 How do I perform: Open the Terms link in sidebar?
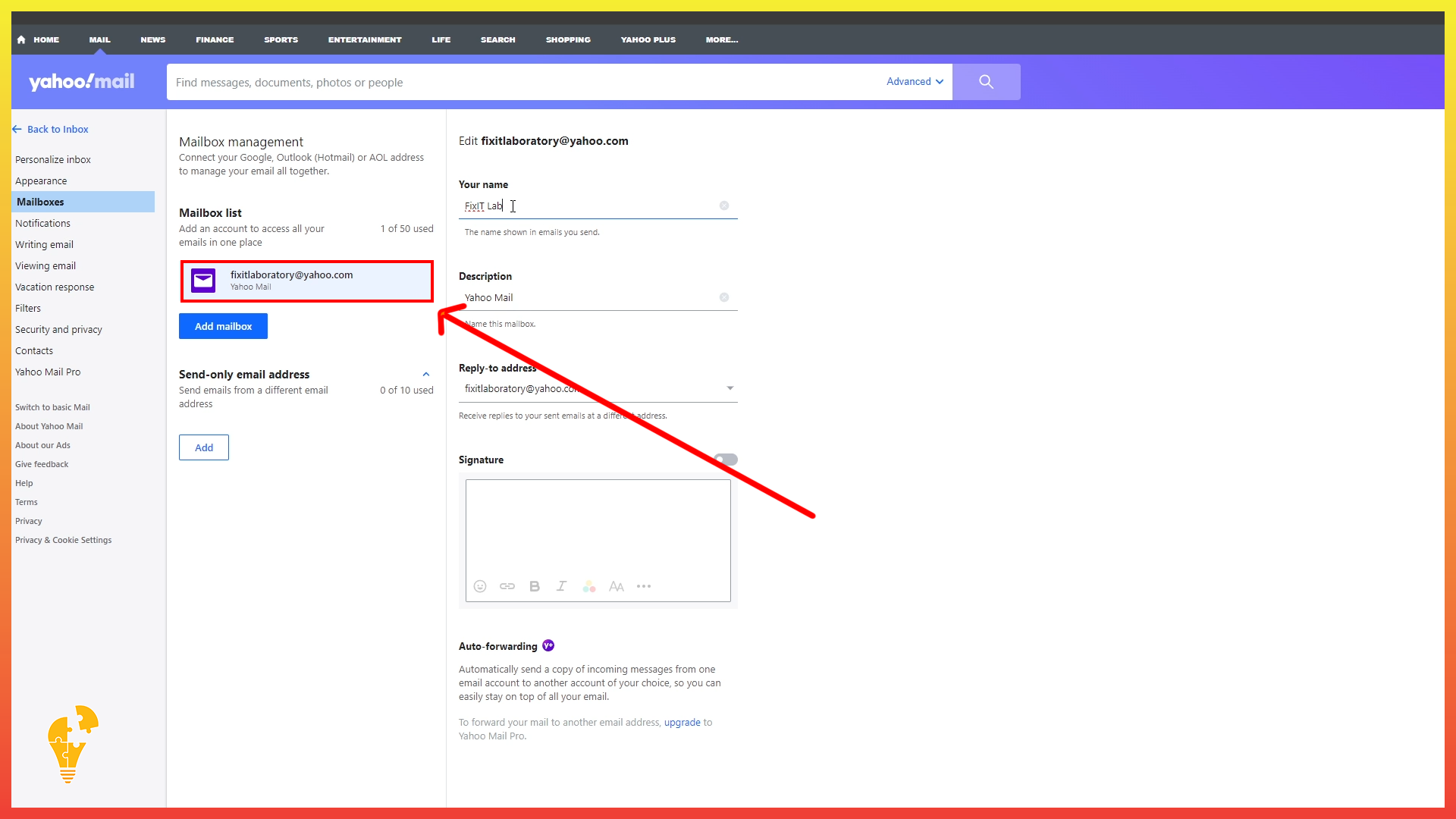click(x=27, y=502)
